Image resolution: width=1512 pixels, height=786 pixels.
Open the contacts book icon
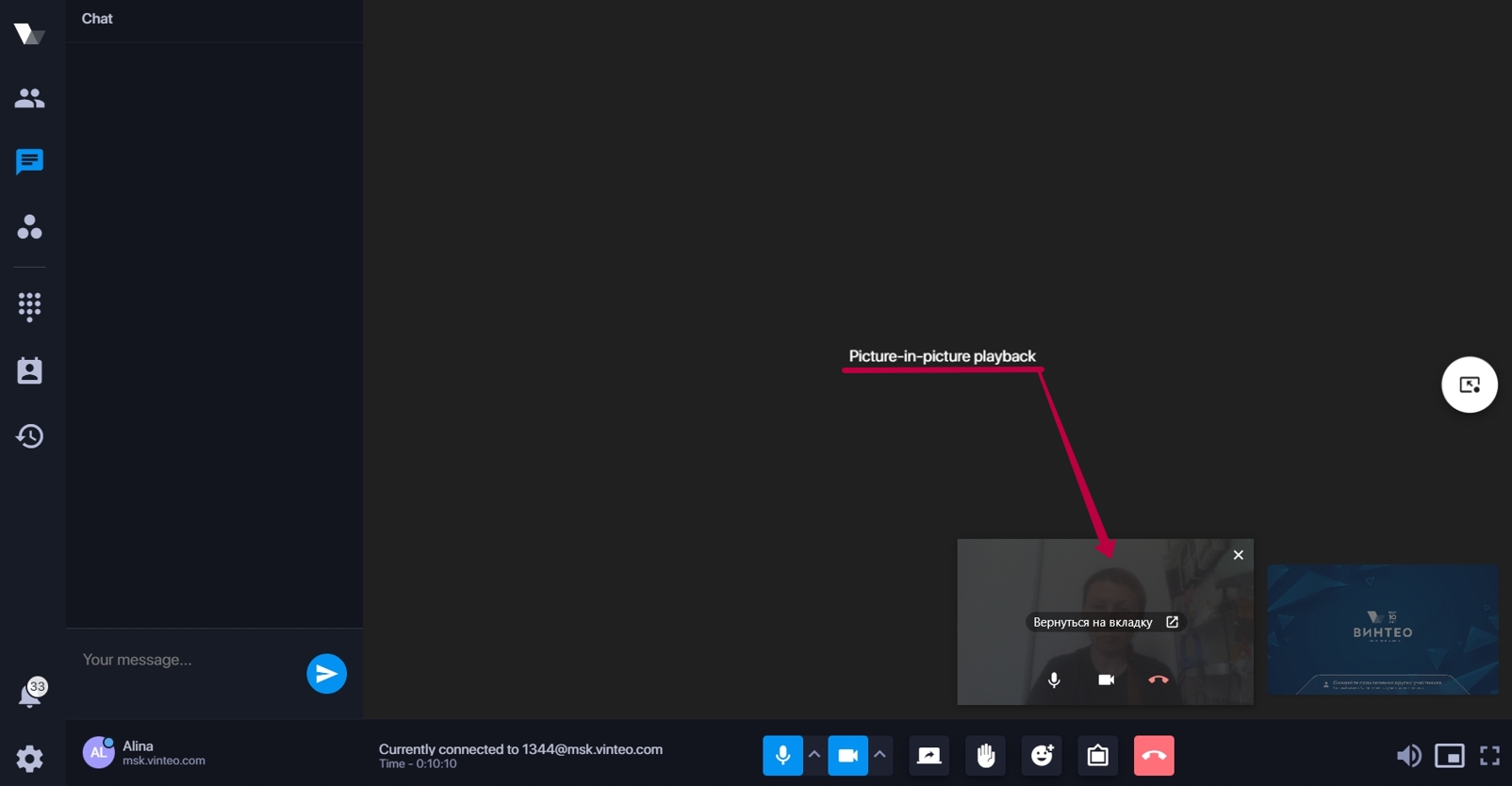pos(29,370)
